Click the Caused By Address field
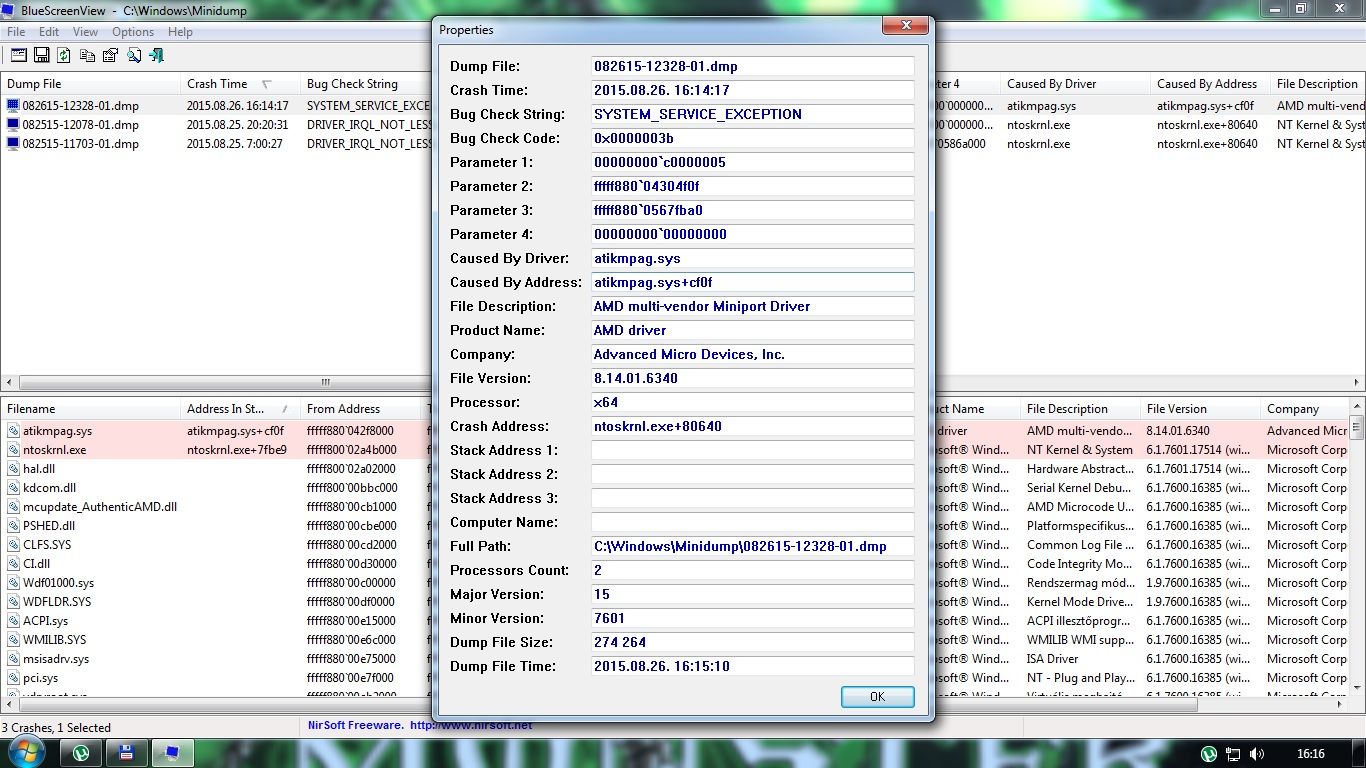 pyautogui.click(x=753, y=282)
